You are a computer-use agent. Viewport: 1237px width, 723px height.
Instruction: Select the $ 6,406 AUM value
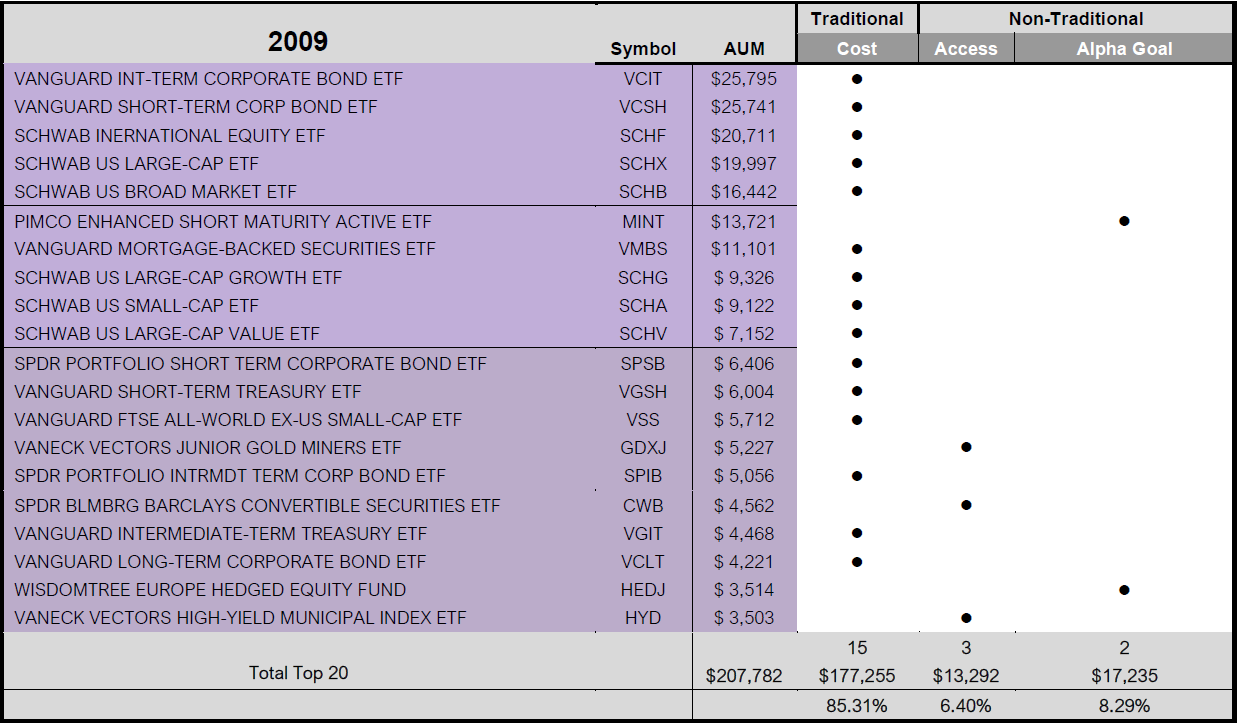pyautogui.click(x=744, y=363)
